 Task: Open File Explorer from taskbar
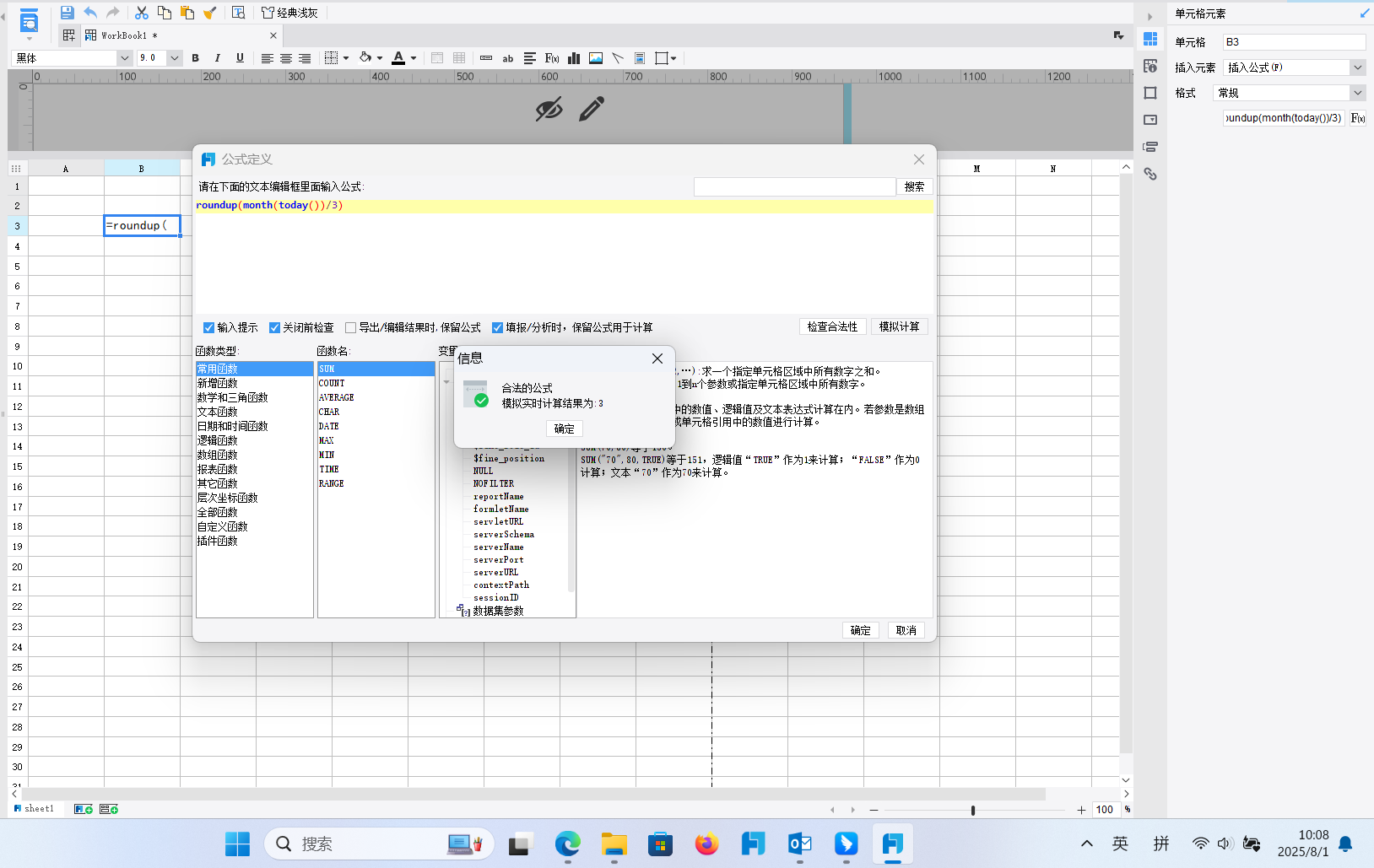click(x=614, y=844)
